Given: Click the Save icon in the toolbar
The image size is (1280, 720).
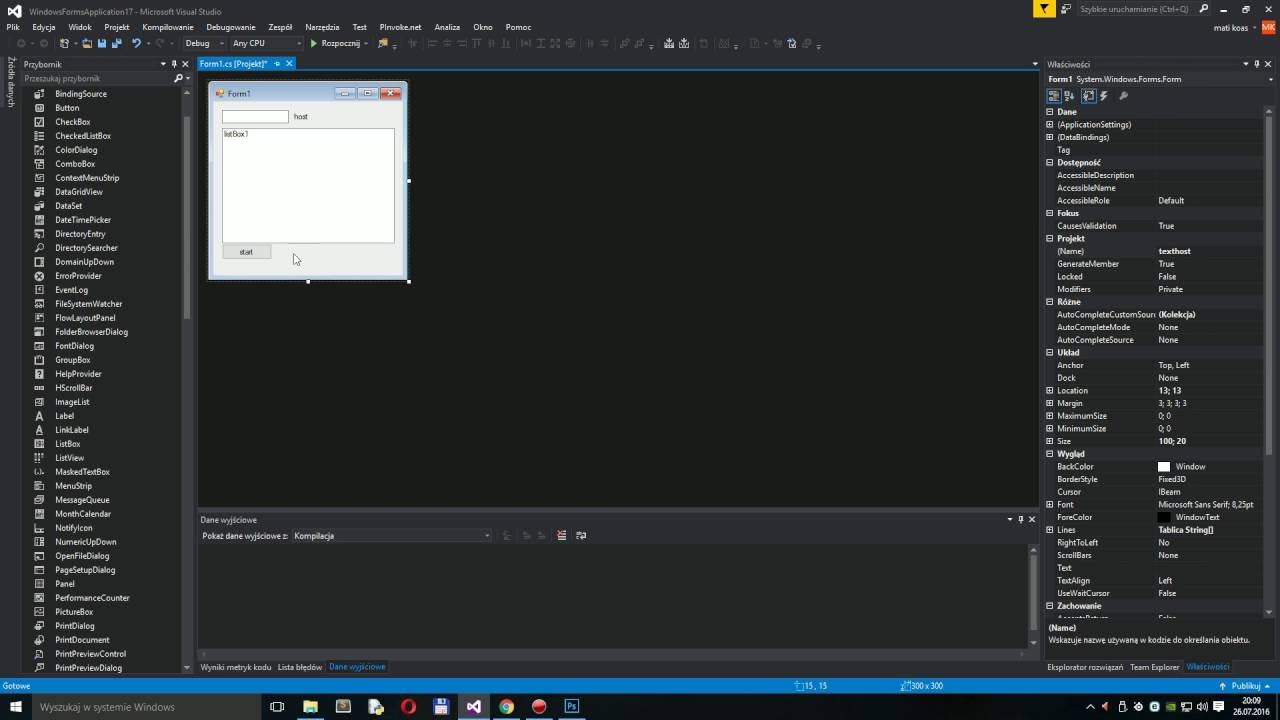Looking at the screenshot, I should [102, 43].
